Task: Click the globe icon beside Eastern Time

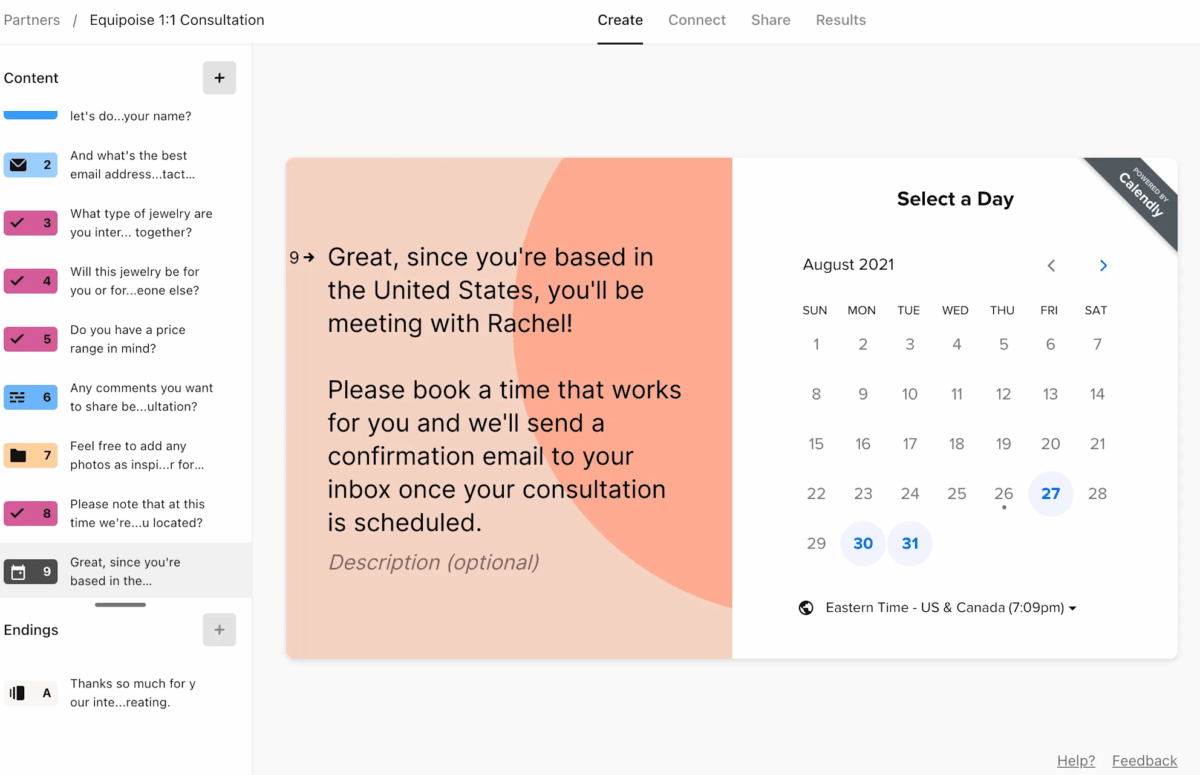Action: (x=806, y=607)
